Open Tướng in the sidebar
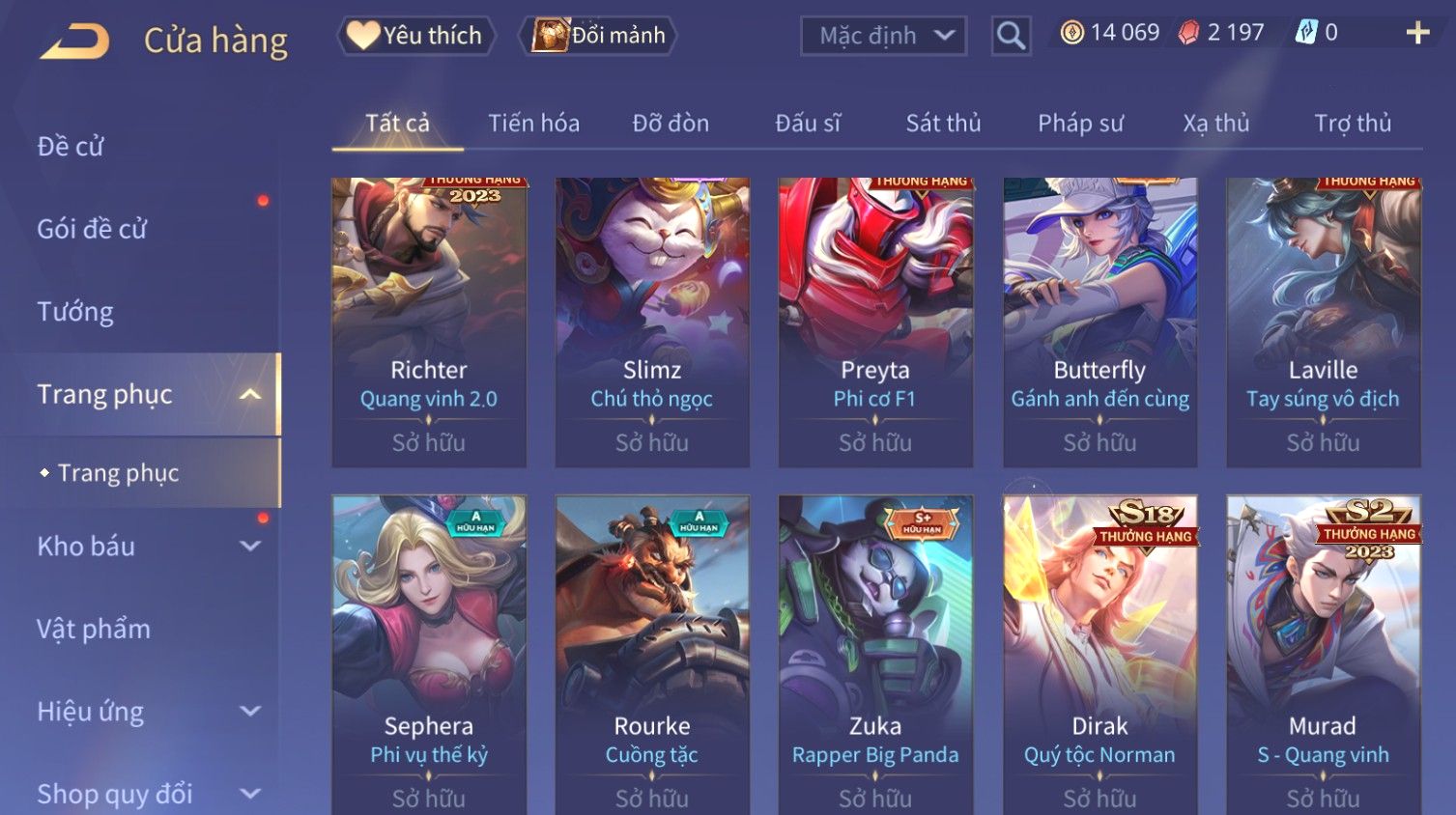This screenshot has width=1456, height=815. [x=75, y=312]
